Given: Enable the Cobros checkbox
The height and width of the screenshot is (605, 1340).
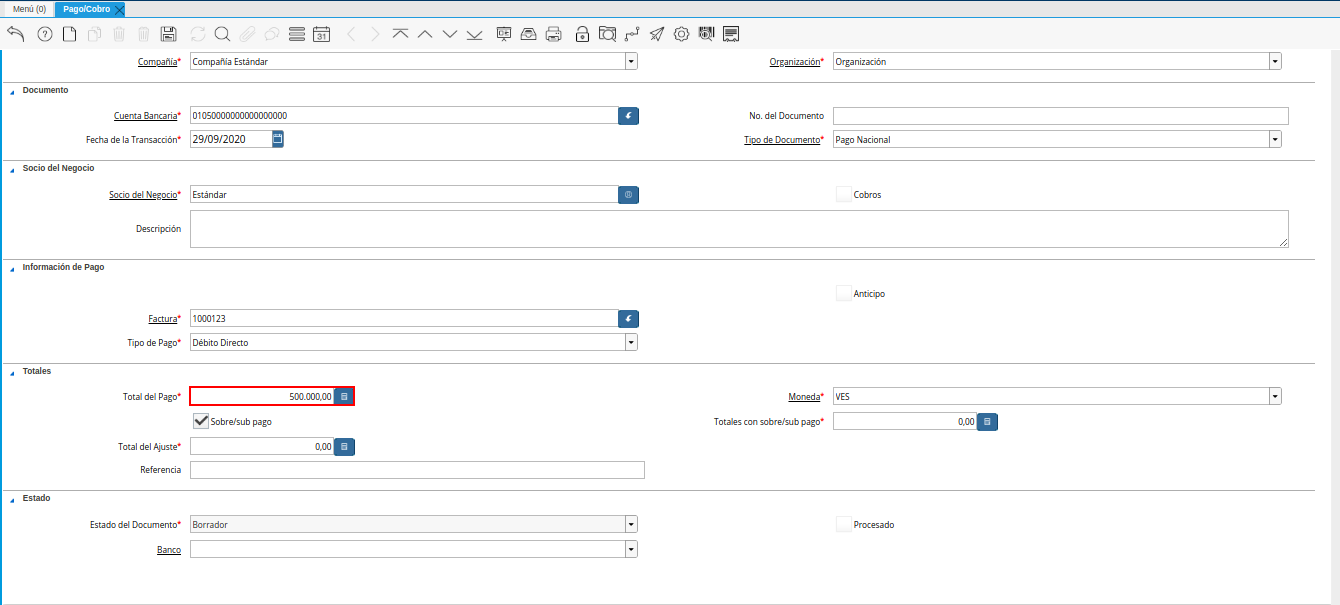Looking at the screenshot, I should click(x=844, y=194).
